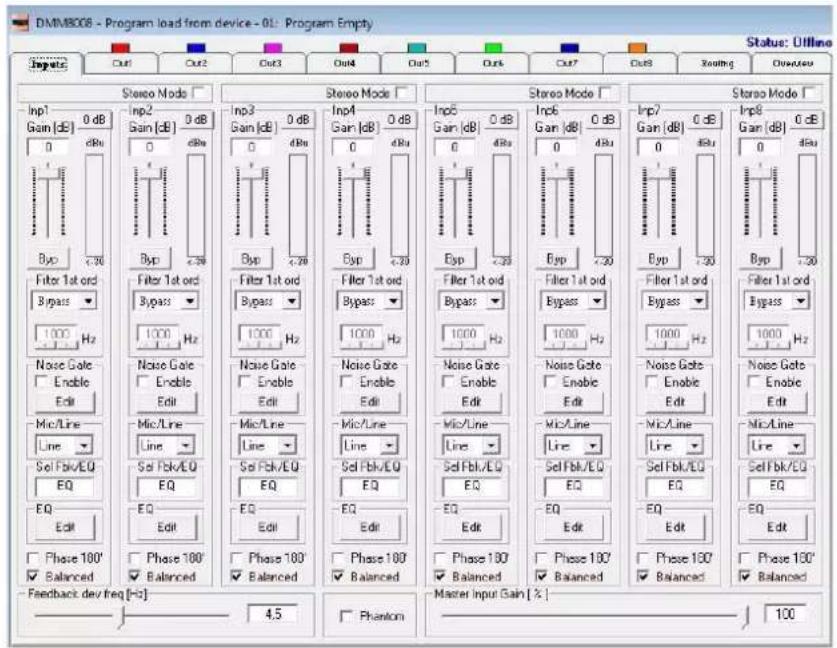Click the green Out6 color indicator

[x=493, y=49]
